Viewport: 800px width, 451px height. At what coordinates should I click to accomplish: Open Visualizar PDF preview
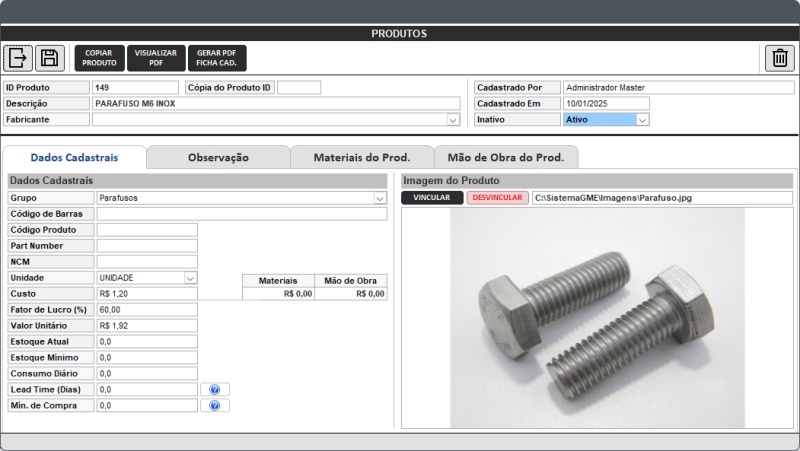point(155,58)
